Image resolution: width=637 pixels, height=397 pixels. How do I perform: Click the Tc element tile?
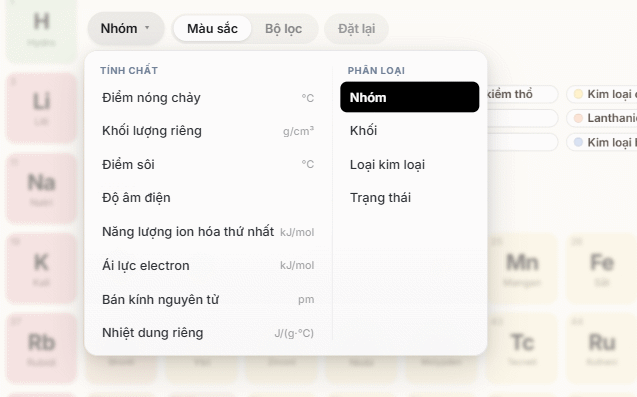tap(522, 348)
